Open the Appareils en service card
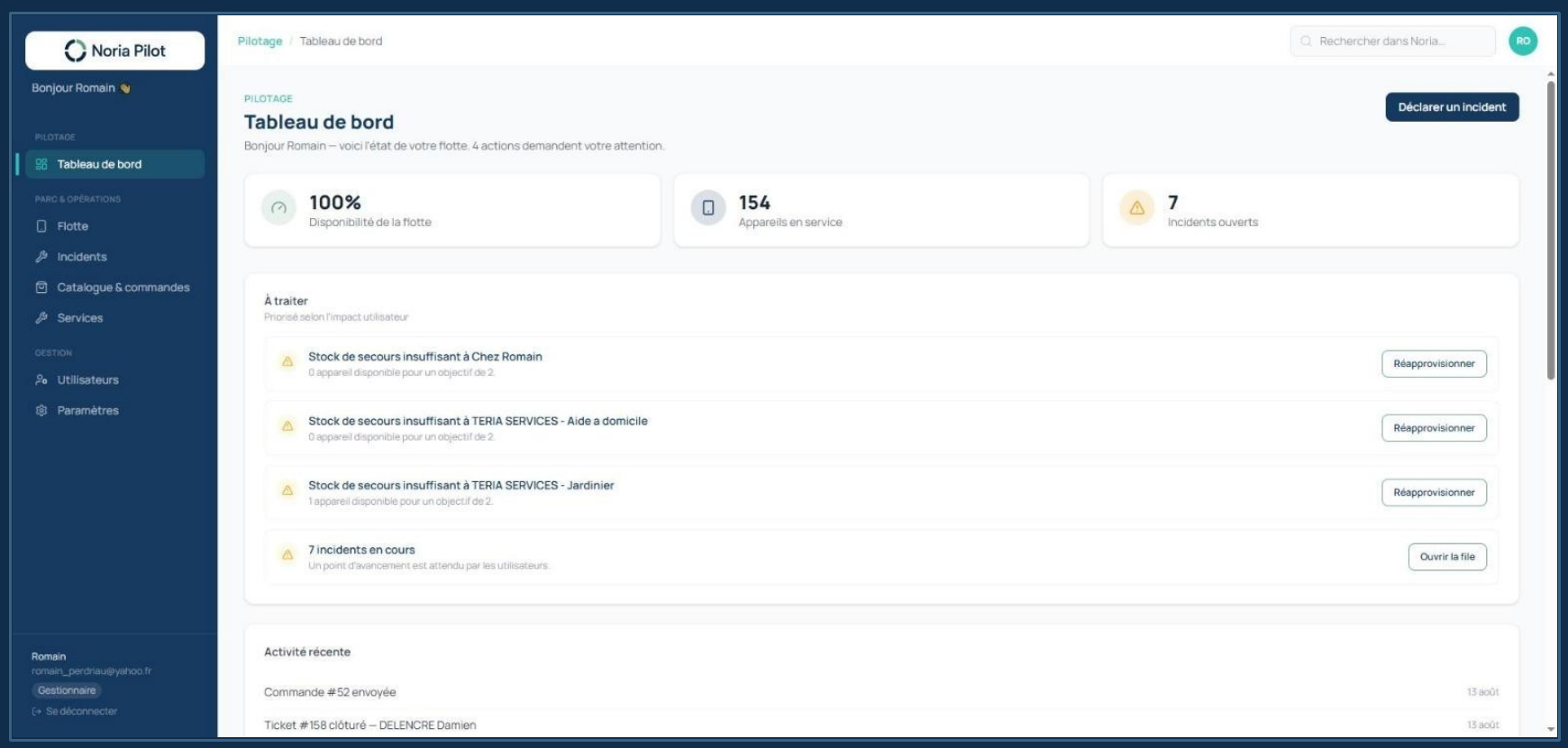1568x748 pixels. [881, 211]
